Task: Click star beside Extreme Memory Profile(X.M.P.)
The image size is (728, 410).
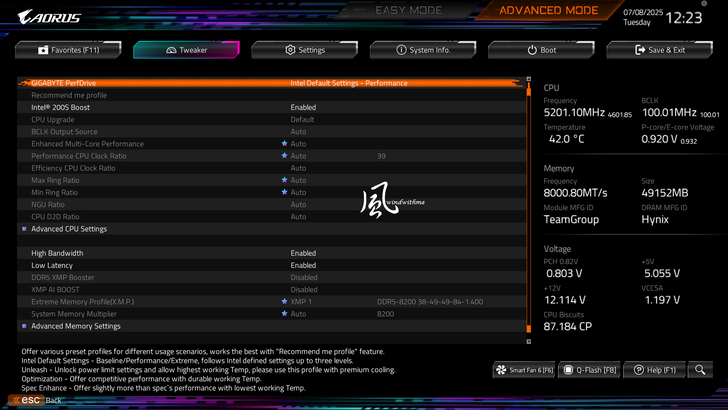Action: [284, 301]
